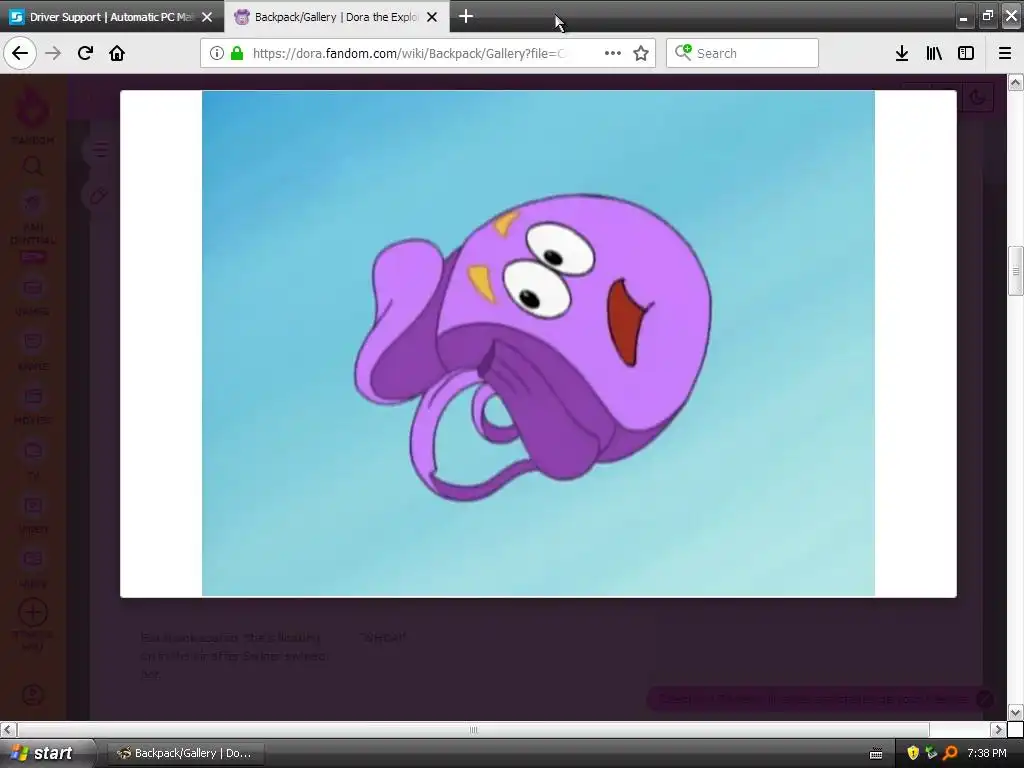Click the browser forward arrow
Screen dimensions: 1024x768
pos(53,53)
